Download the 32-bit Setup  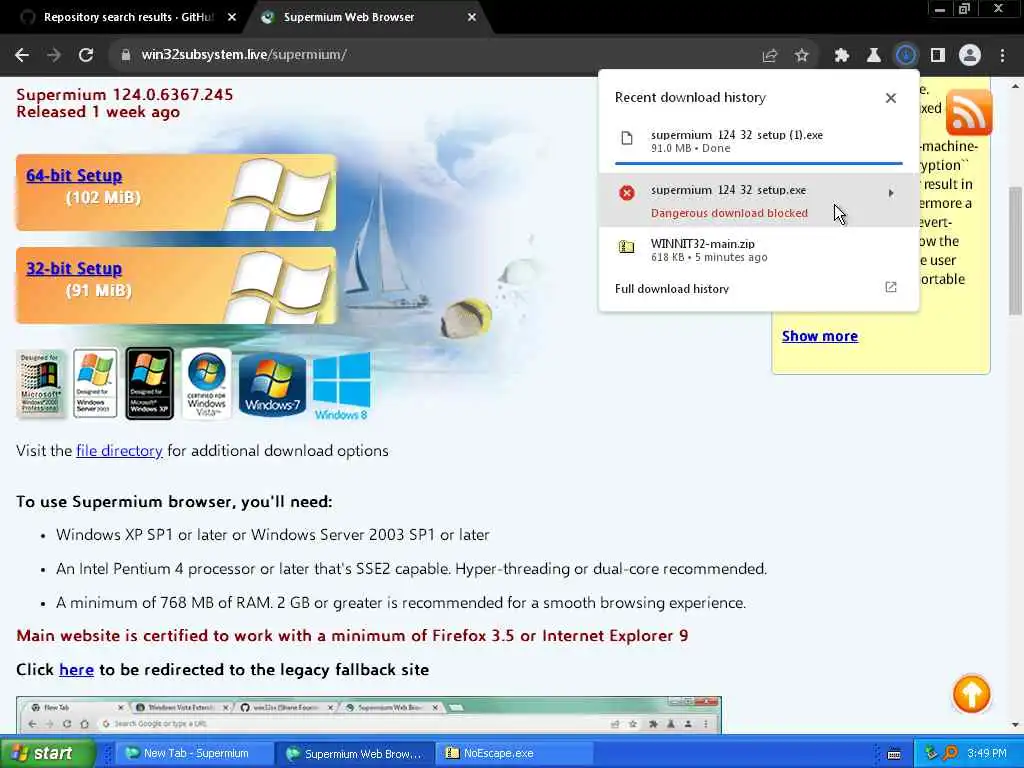(74, 268)
